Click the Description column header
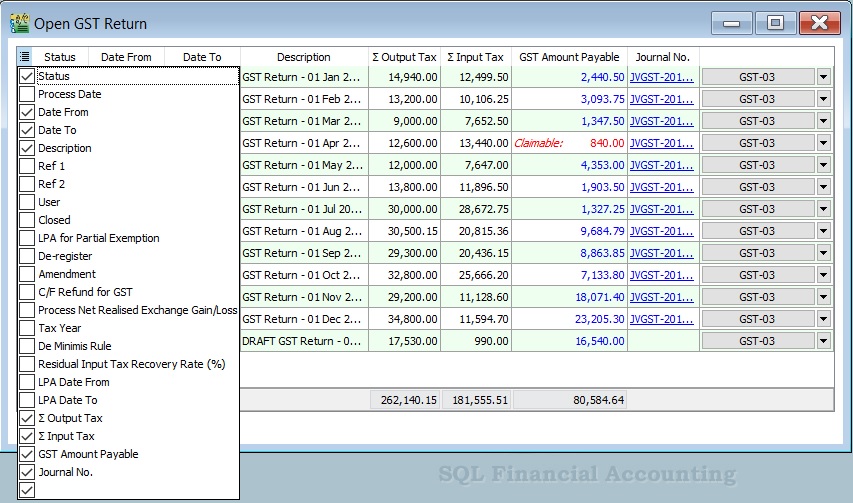The height and width of the screenshot is (503, 853). tap(304, 57)
